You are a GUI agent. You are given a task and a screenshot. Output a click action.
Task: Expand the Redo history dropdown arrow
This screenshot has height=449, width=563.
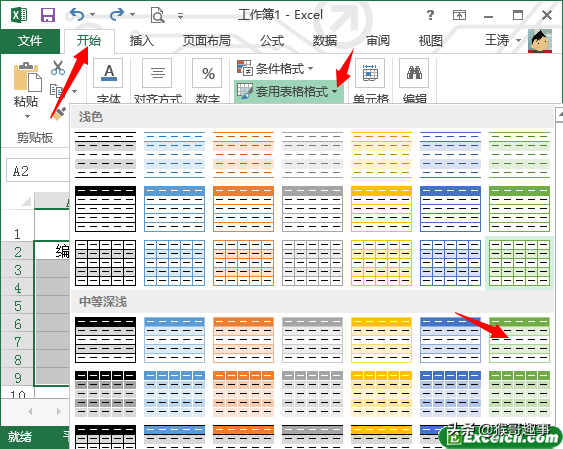point(132,15)
